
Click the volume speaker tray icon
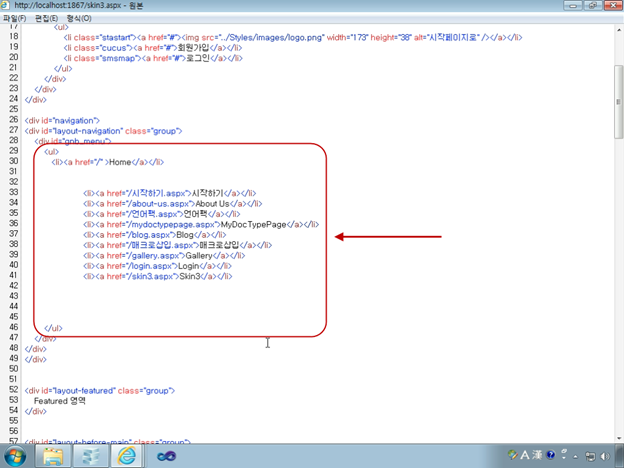click(x=605, y=456)
